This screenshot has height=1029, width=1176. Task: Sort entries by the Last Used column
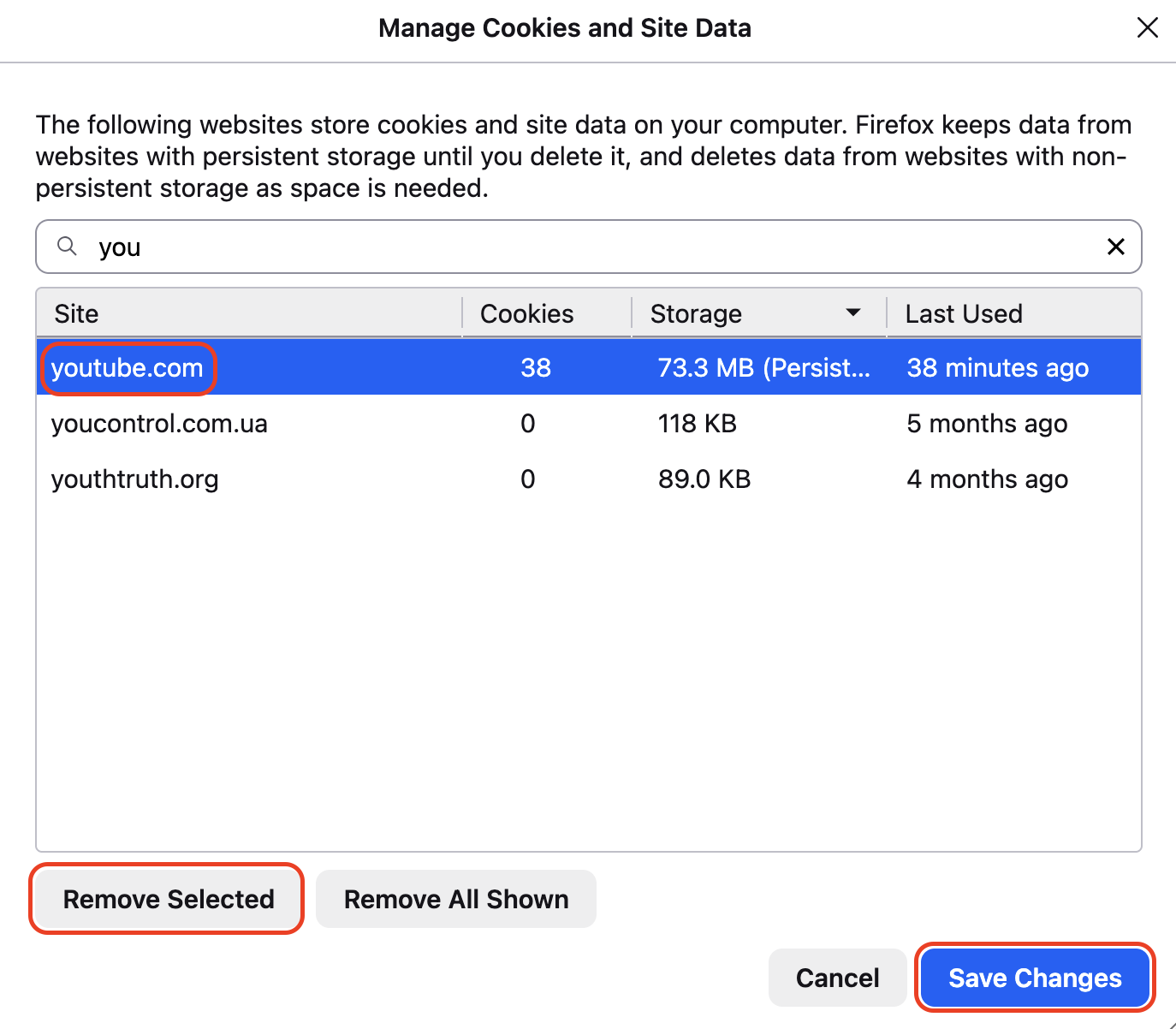click(964, 313)
